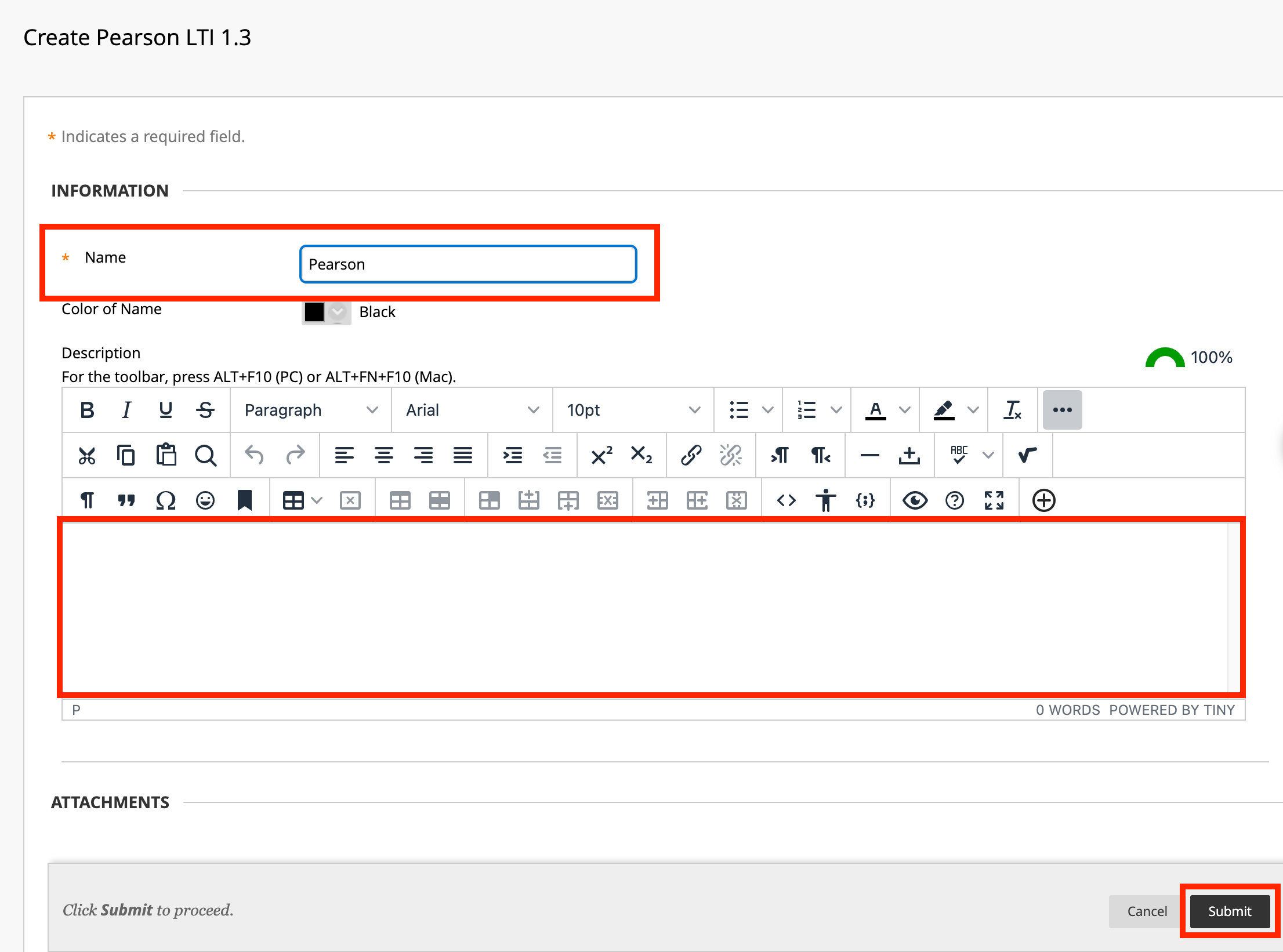The width and height of the screenshot is (1283, 952).
Task: Insert anchor bookmark icon
Action: pos(245,500)
